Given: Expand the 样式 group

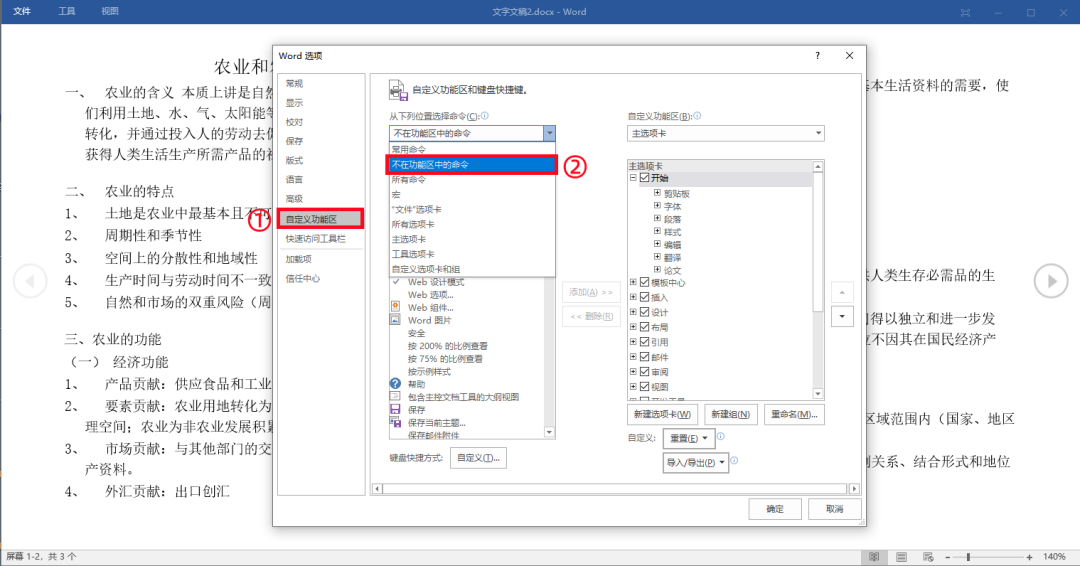Looking at the screenshot, I should click(x=657, y=231).
